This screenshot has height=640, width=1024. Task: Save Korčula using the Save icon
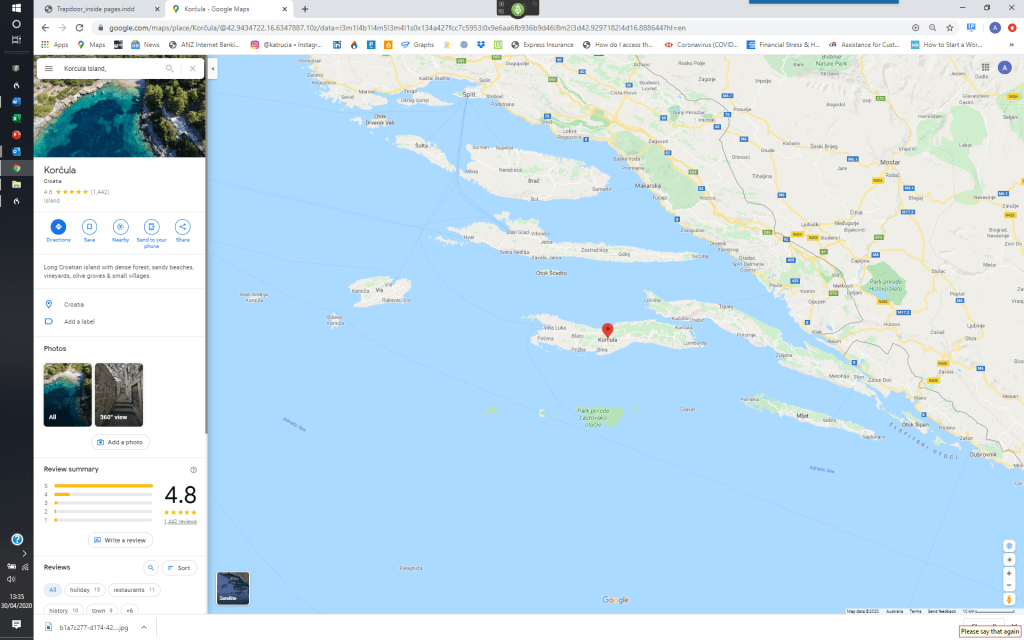click(x=89, y=227)
